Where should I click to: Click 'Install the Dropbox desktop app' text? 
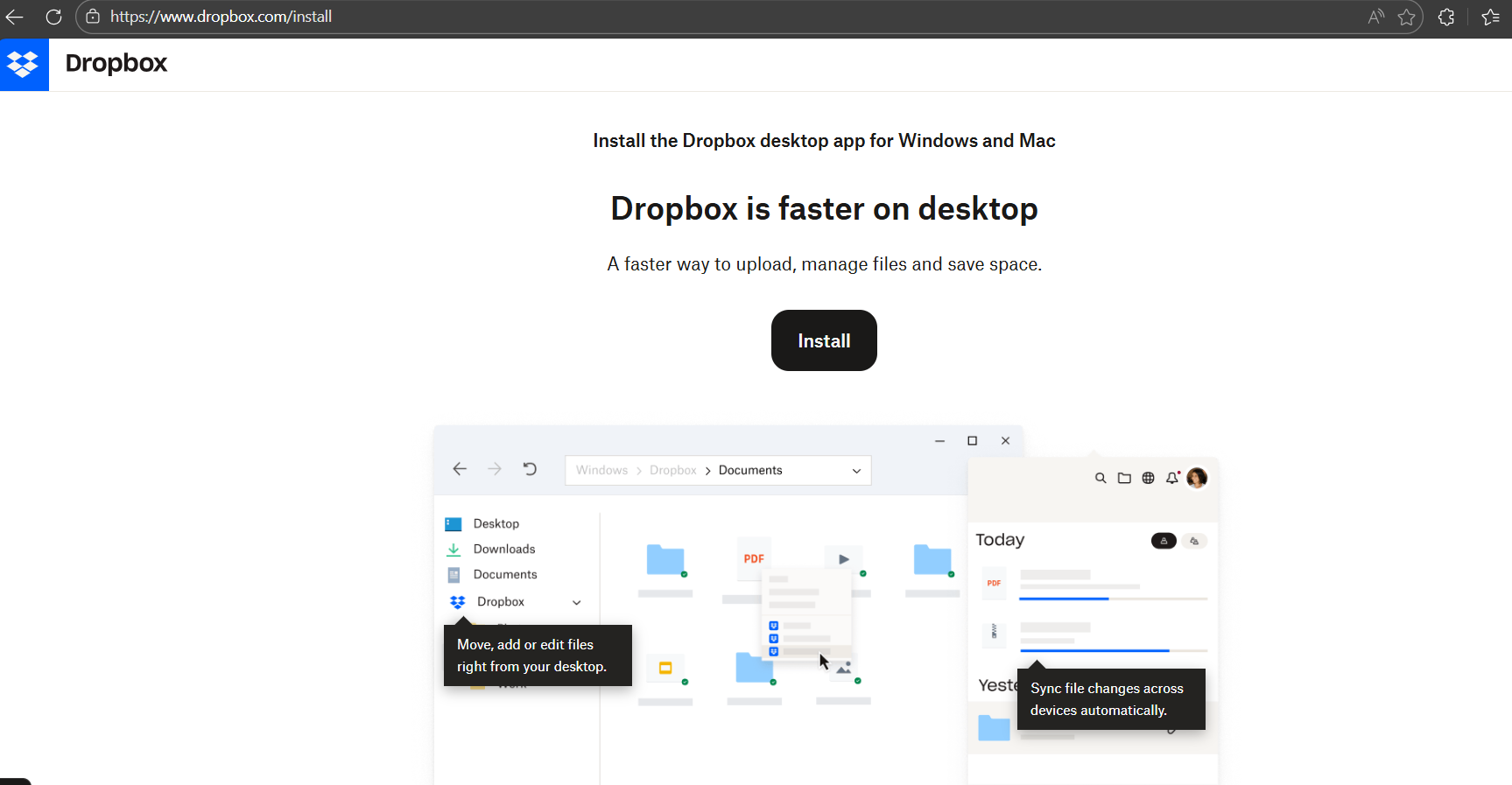(824, 141)
